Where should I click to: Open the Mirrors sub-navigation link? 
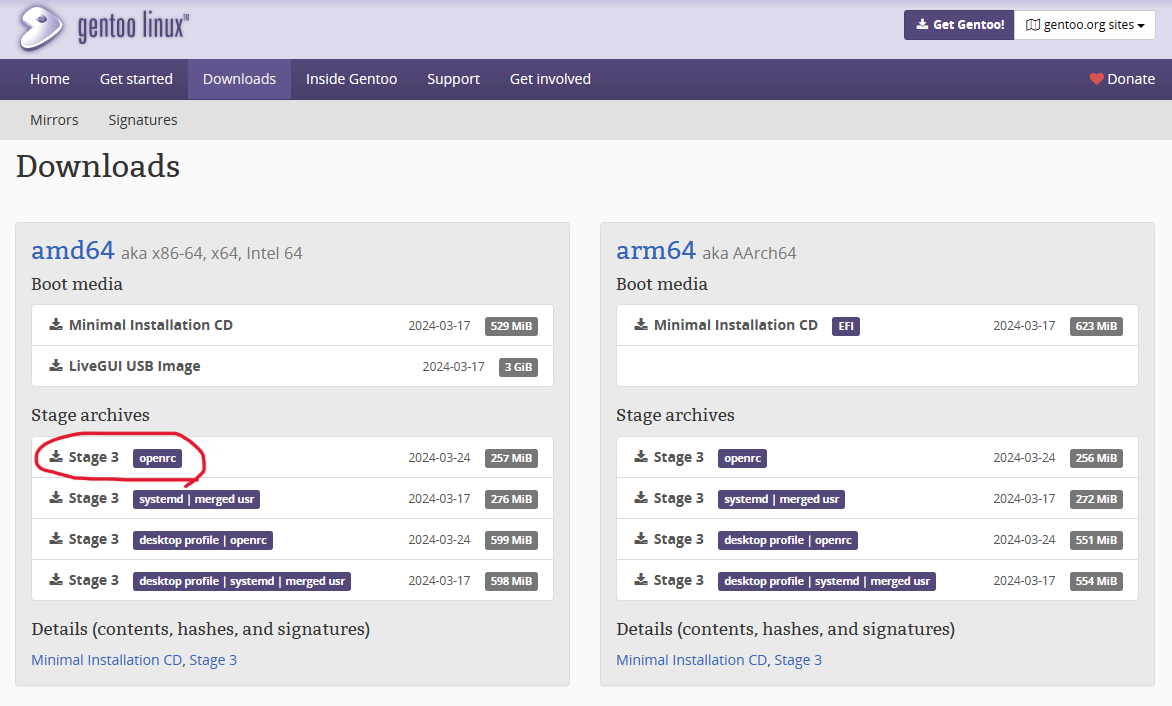(x=55, y=120)
